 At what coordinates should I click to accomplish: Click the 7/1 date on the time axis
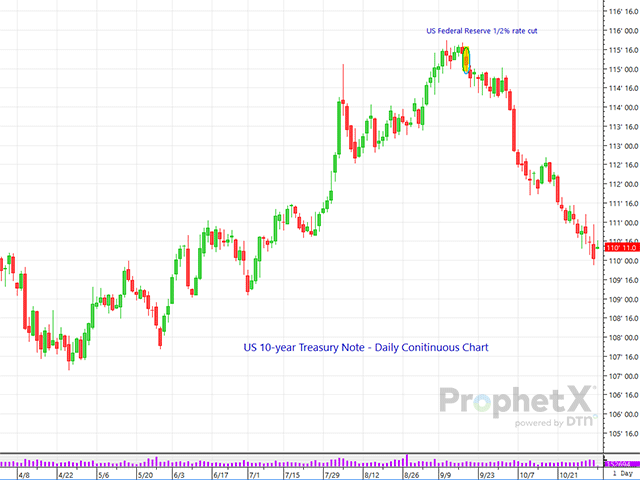click(x=255, y=475)
